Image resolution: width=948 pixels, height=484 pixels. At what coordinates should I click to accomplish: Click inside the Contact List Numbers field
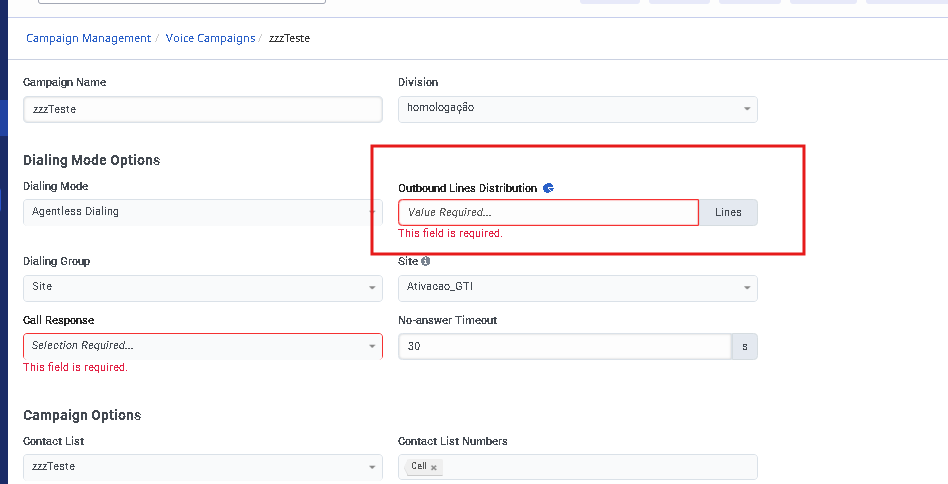600,467
